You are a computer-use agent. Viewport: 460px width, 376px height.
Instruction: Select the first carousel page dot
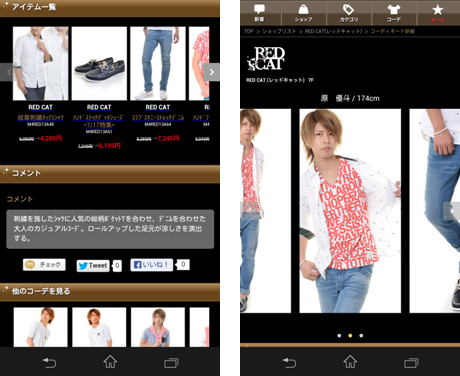(x=339, y=336)
